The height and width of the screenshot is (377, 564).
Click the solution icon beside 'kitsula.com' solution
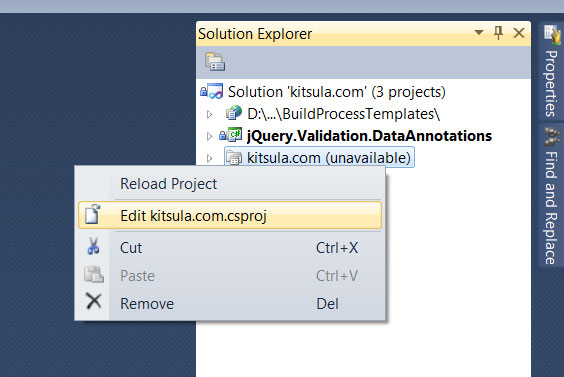(212, 92)
